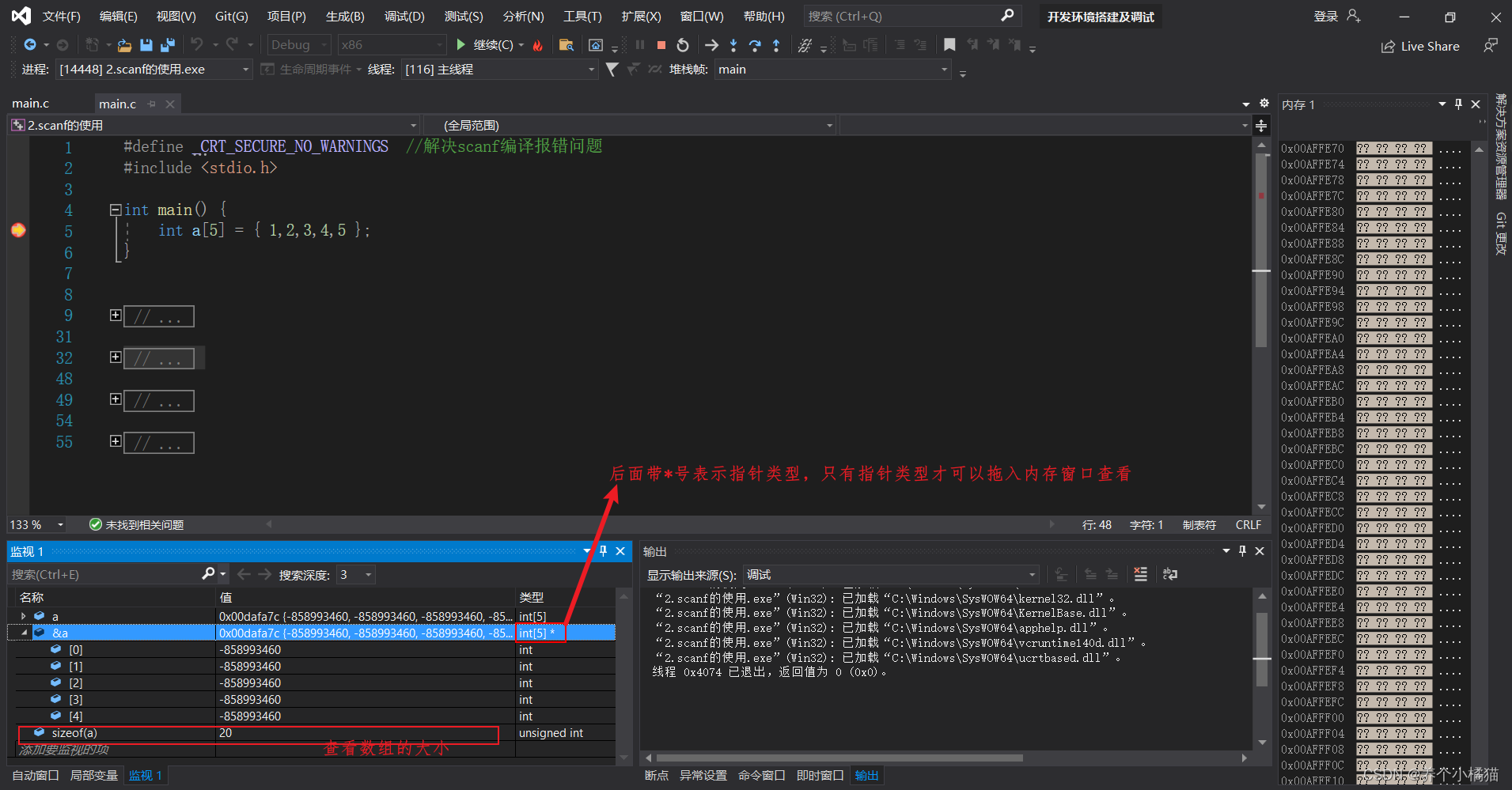
Task: Click the split editor window icon
Action: click(1261, 126)
